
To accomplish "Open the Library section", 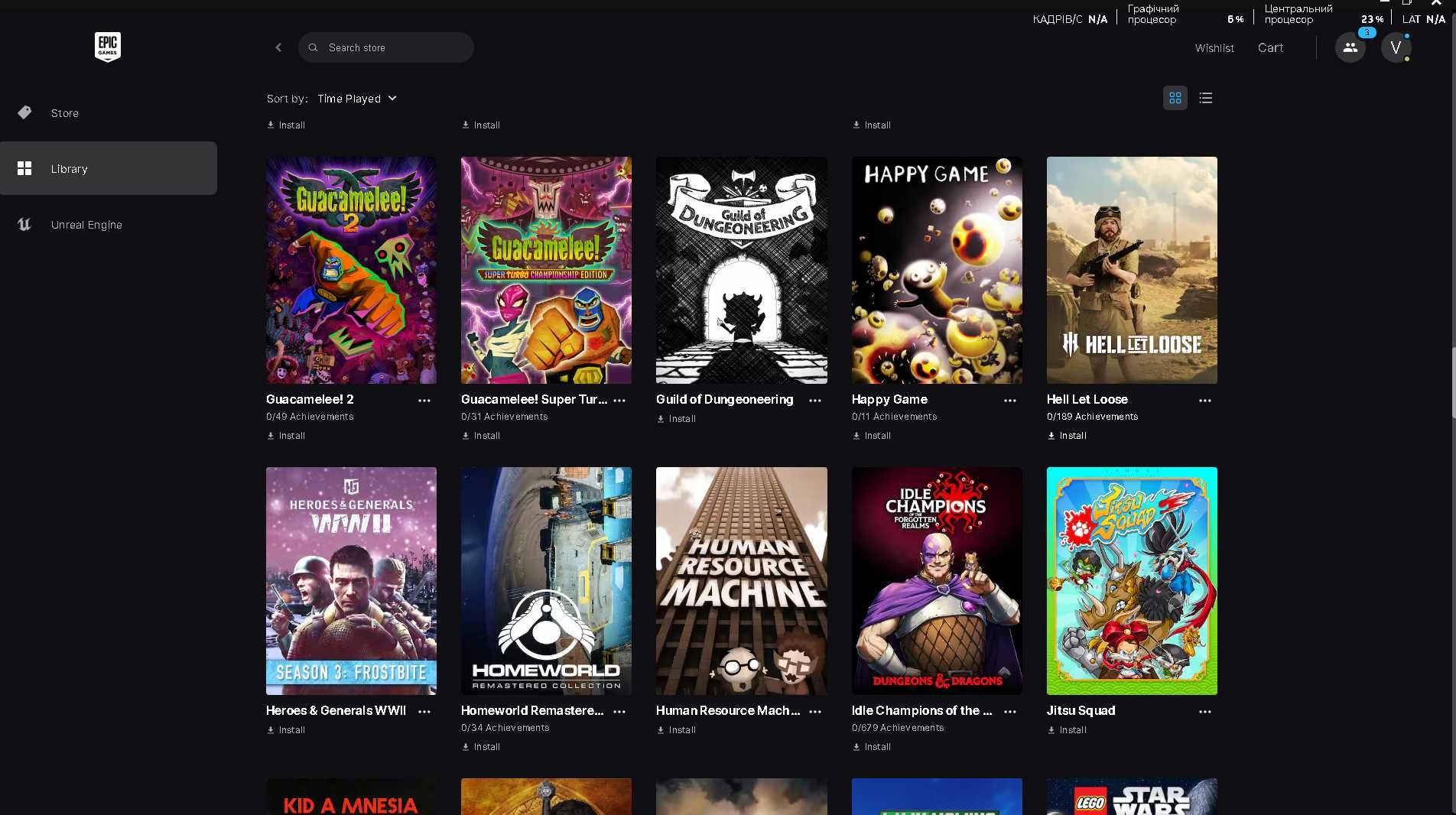I will (x=109, y=168).
